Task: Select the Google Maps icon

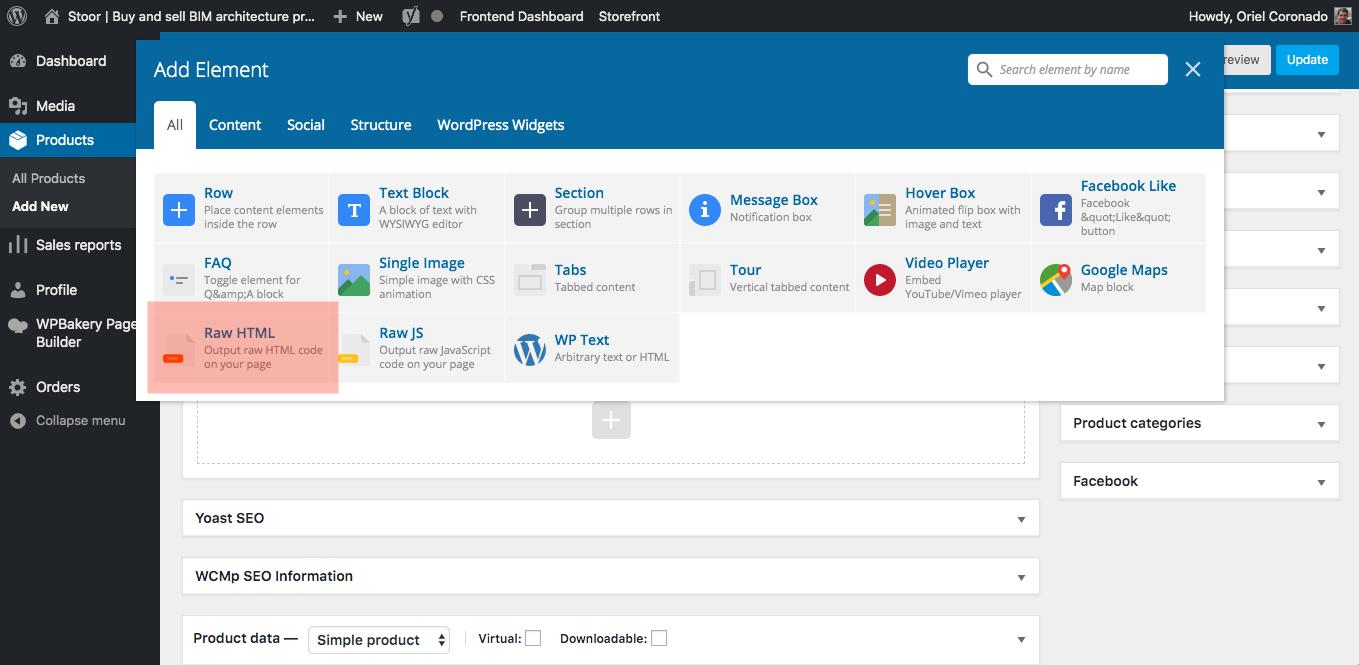Action: (1056, 280)
